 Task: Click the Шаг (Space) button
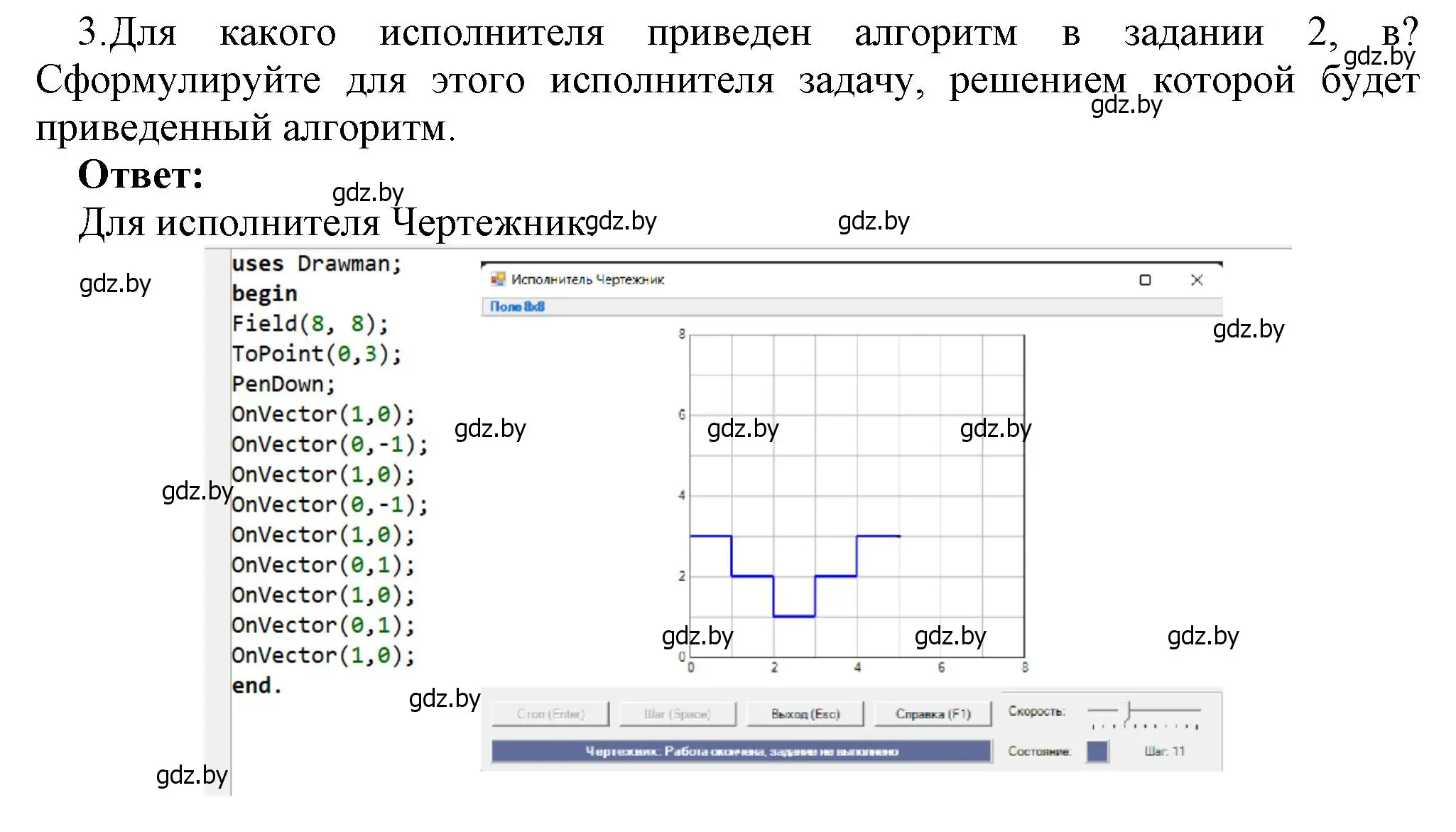(678, 713)
